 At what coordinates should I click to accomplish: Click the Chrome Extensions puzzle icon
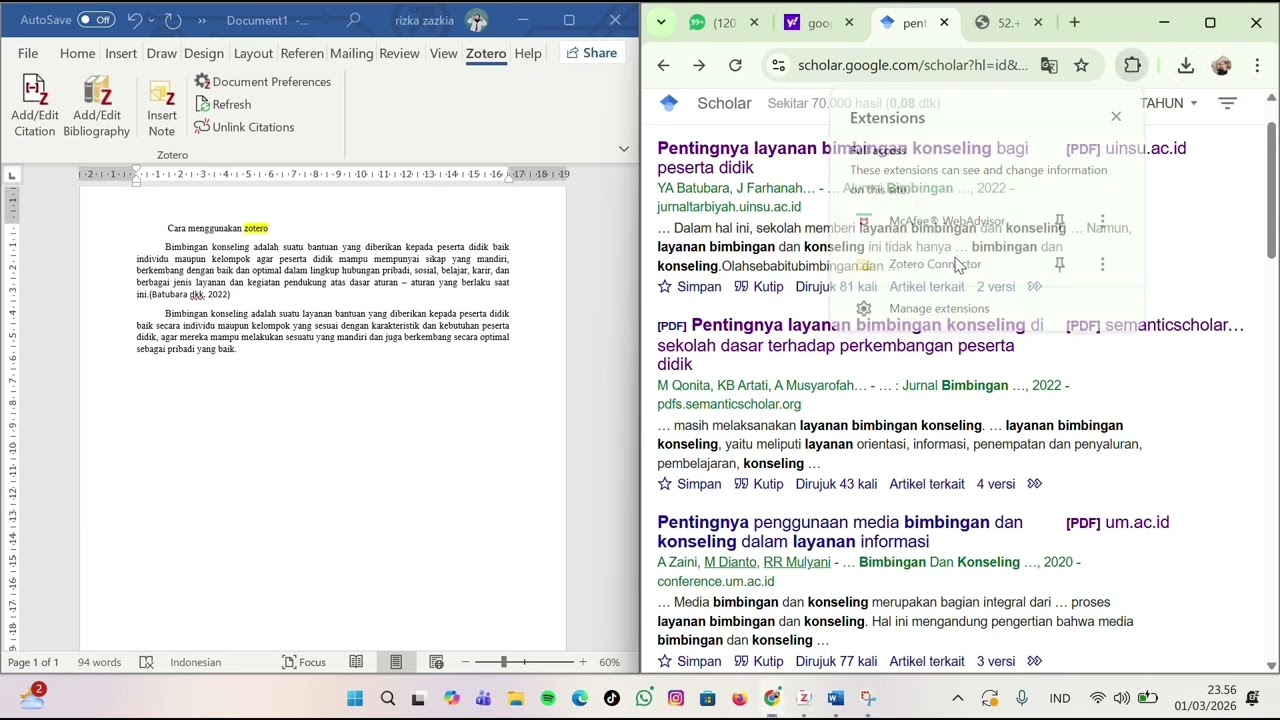click(x=1132, y=65)
